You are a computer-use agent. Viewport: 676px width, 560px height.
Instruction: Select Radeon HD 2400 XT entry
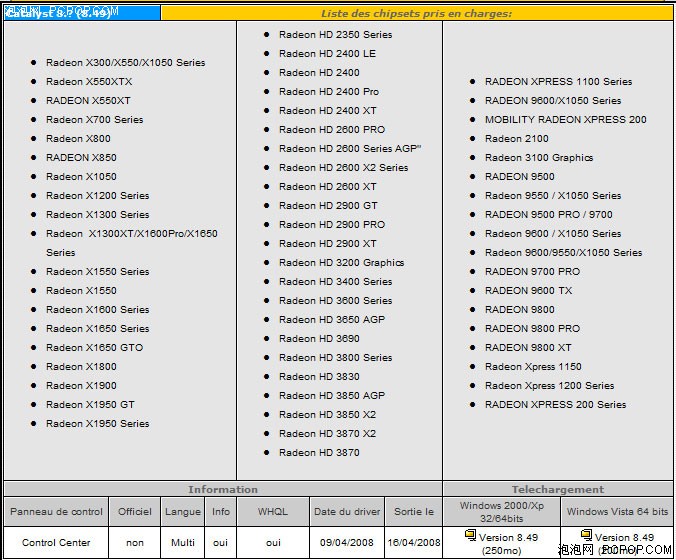tap(327, 110)
